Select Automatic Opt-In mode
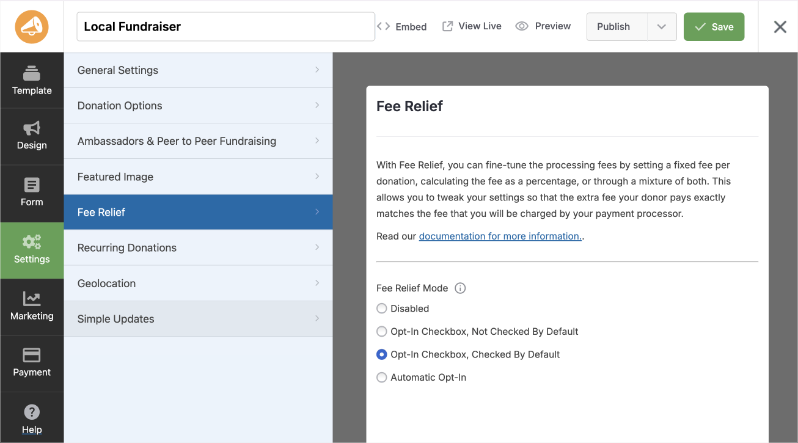The height and width of the screenshot is (443, 798). point(382,377)
